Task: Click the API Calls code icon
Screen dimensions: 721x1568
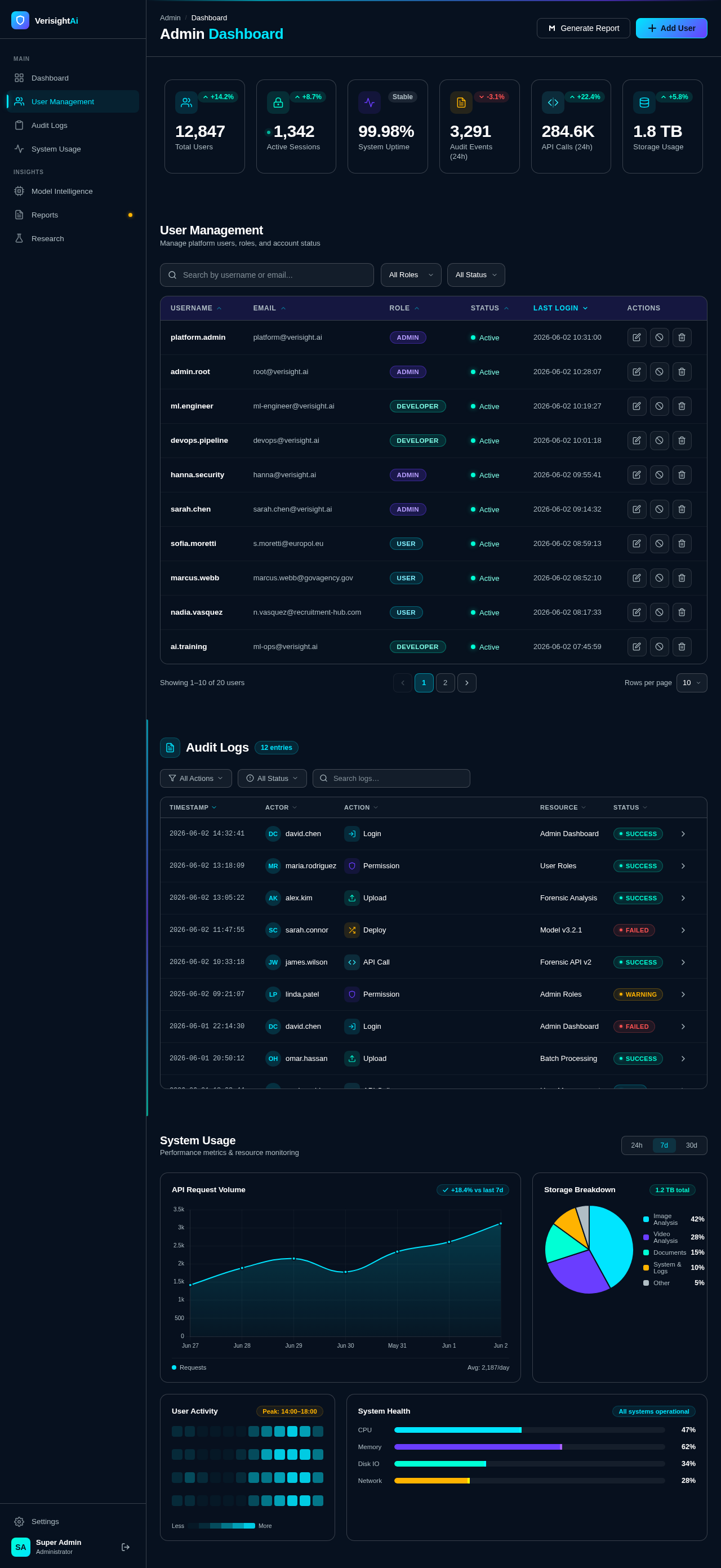Action: [x=553, y=103]
